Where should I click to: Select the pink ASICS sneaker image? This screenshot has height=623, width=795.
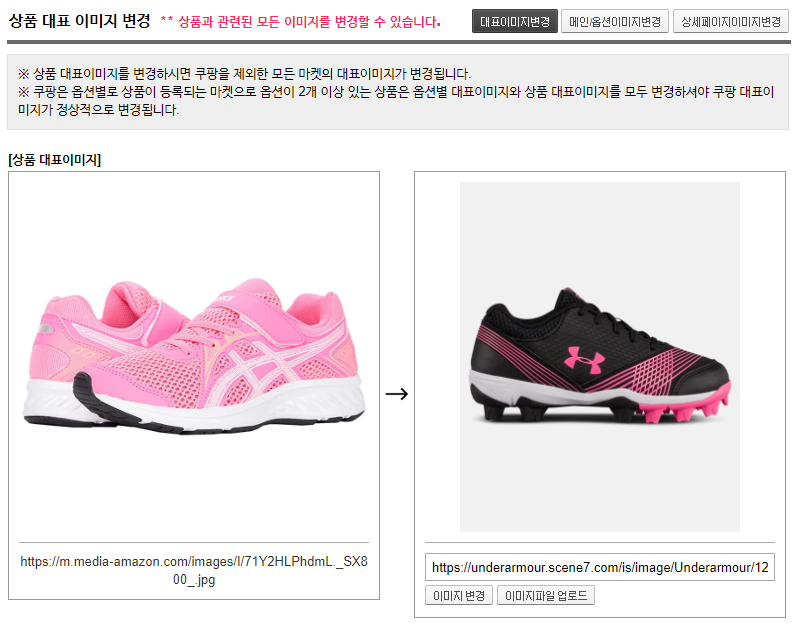[194, 355]
